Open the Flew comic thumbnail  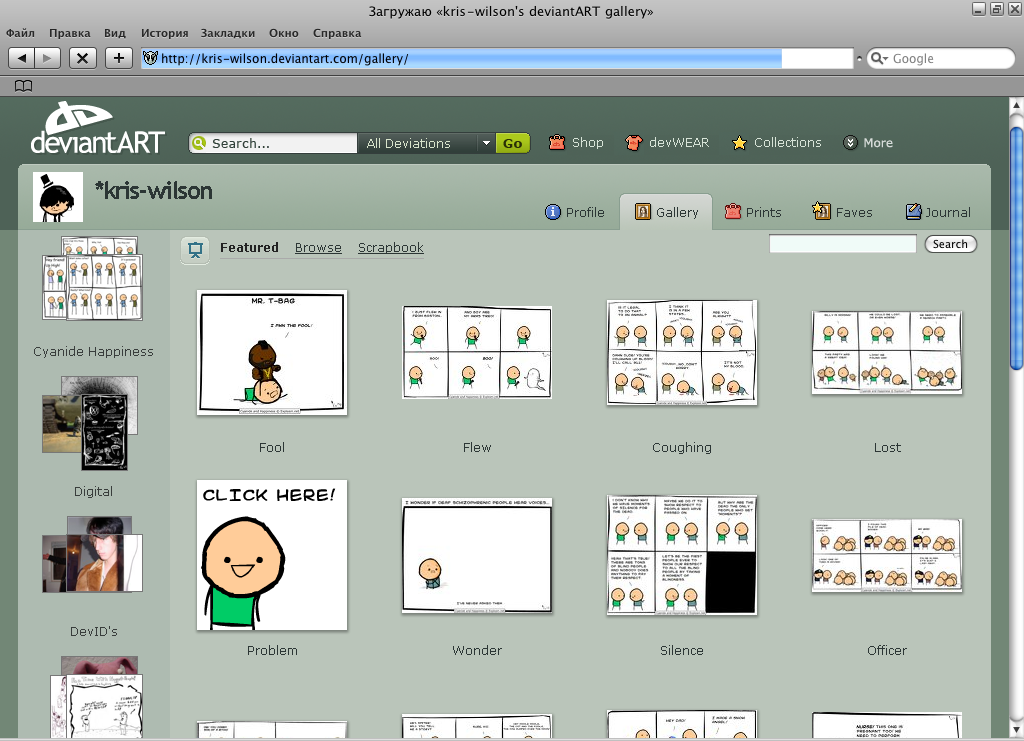(477, 352)
